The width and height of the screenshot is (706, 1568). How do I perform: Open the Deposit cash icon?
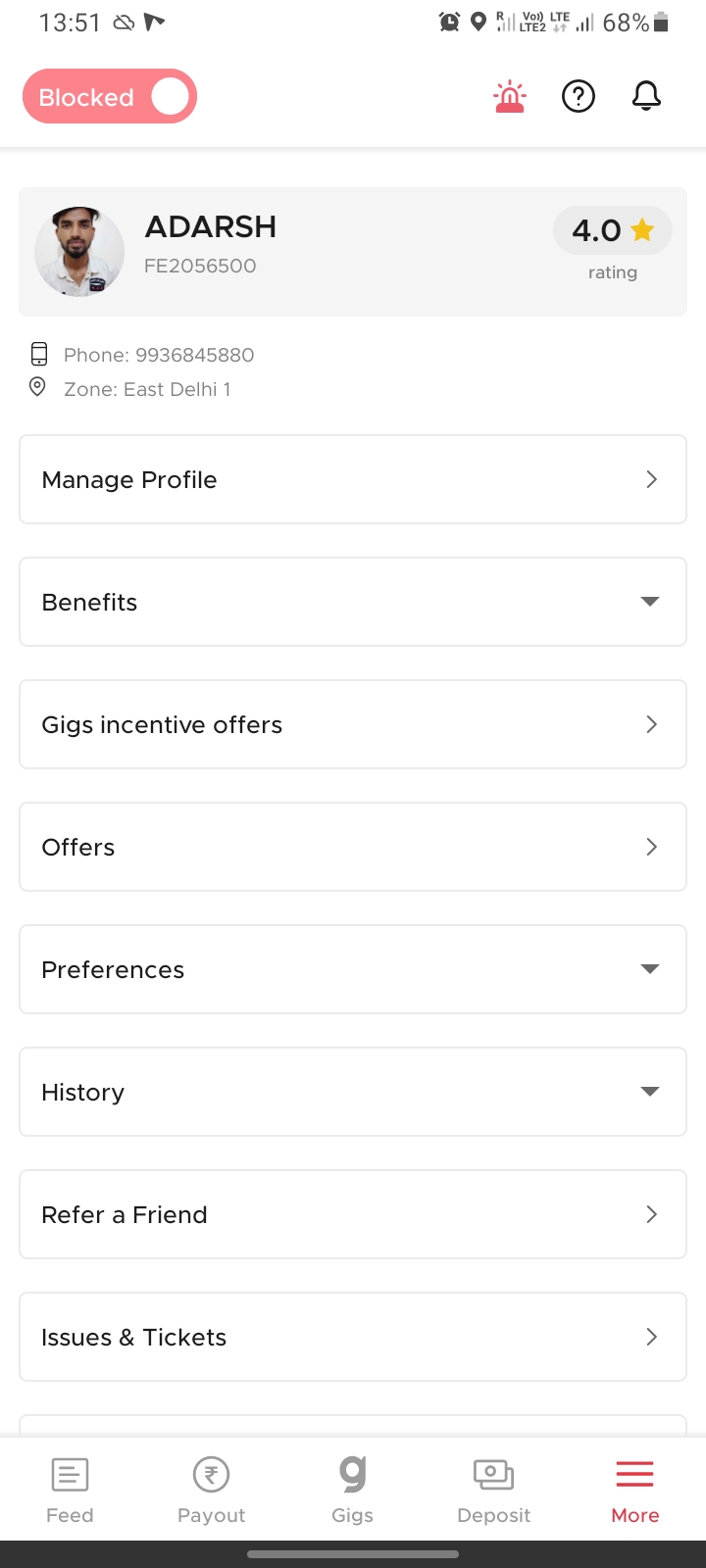click(x=493, y=1474)
